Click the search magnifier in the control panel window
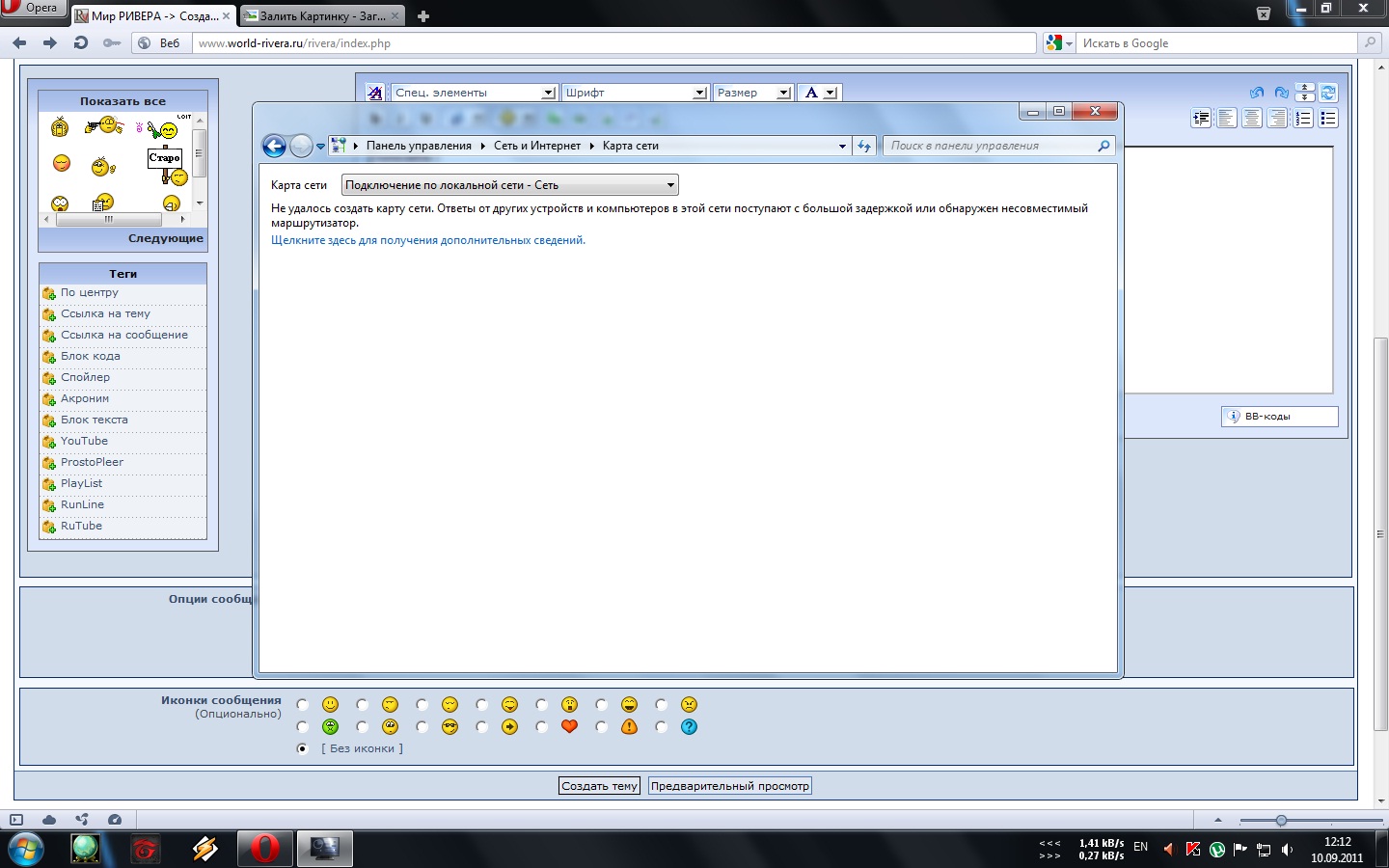The height and width of the screenshot is (868, 1389). click(x=1103, y=146)
